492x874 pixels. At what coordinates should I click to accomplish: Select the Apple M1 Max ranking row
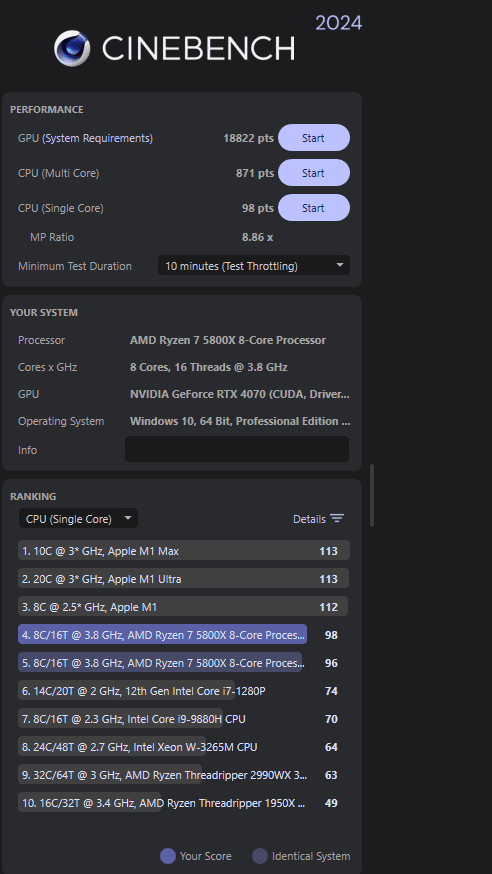pos(184,551)
